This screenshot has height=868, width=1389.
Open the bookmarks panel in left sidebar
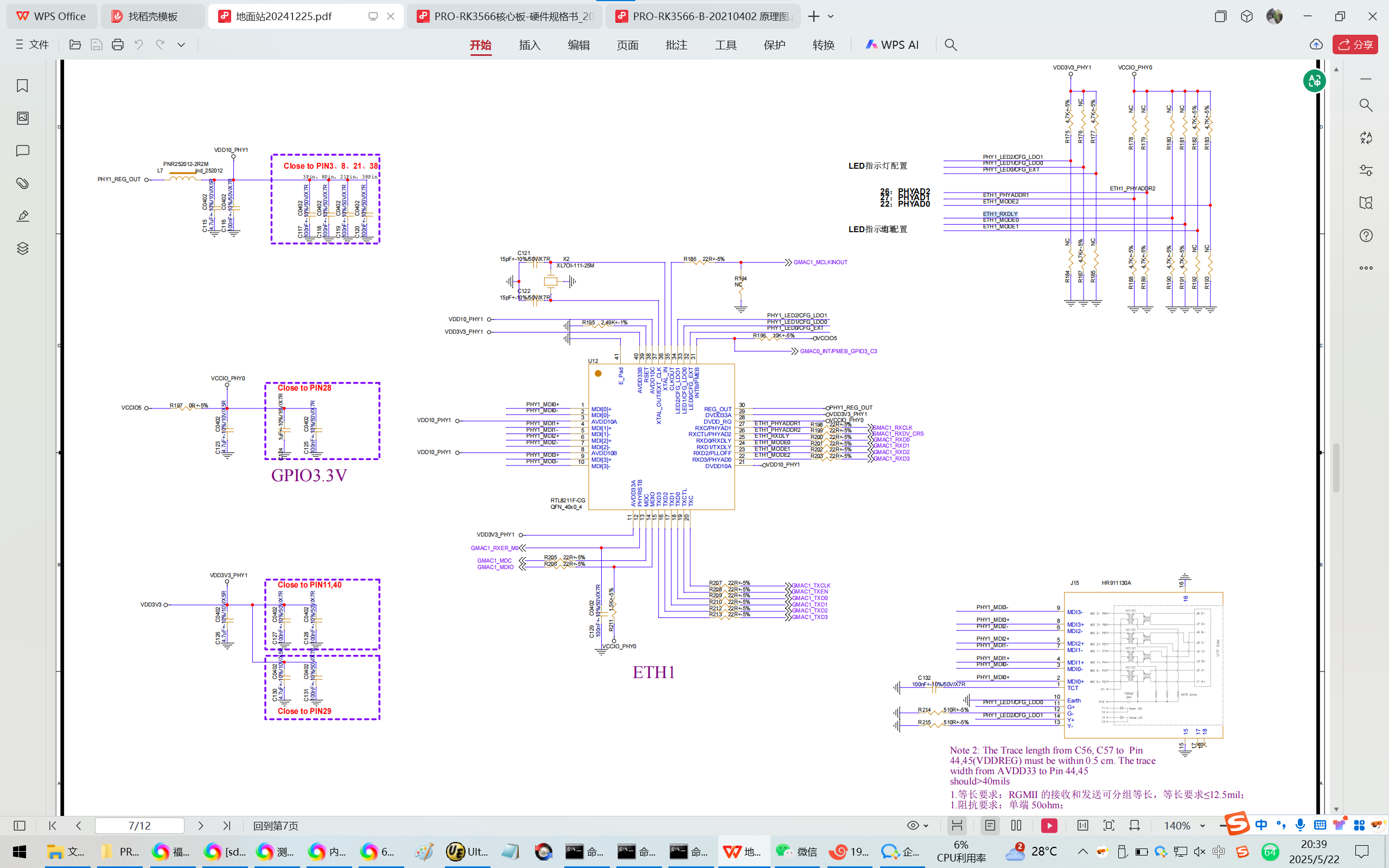pos(22,86)
